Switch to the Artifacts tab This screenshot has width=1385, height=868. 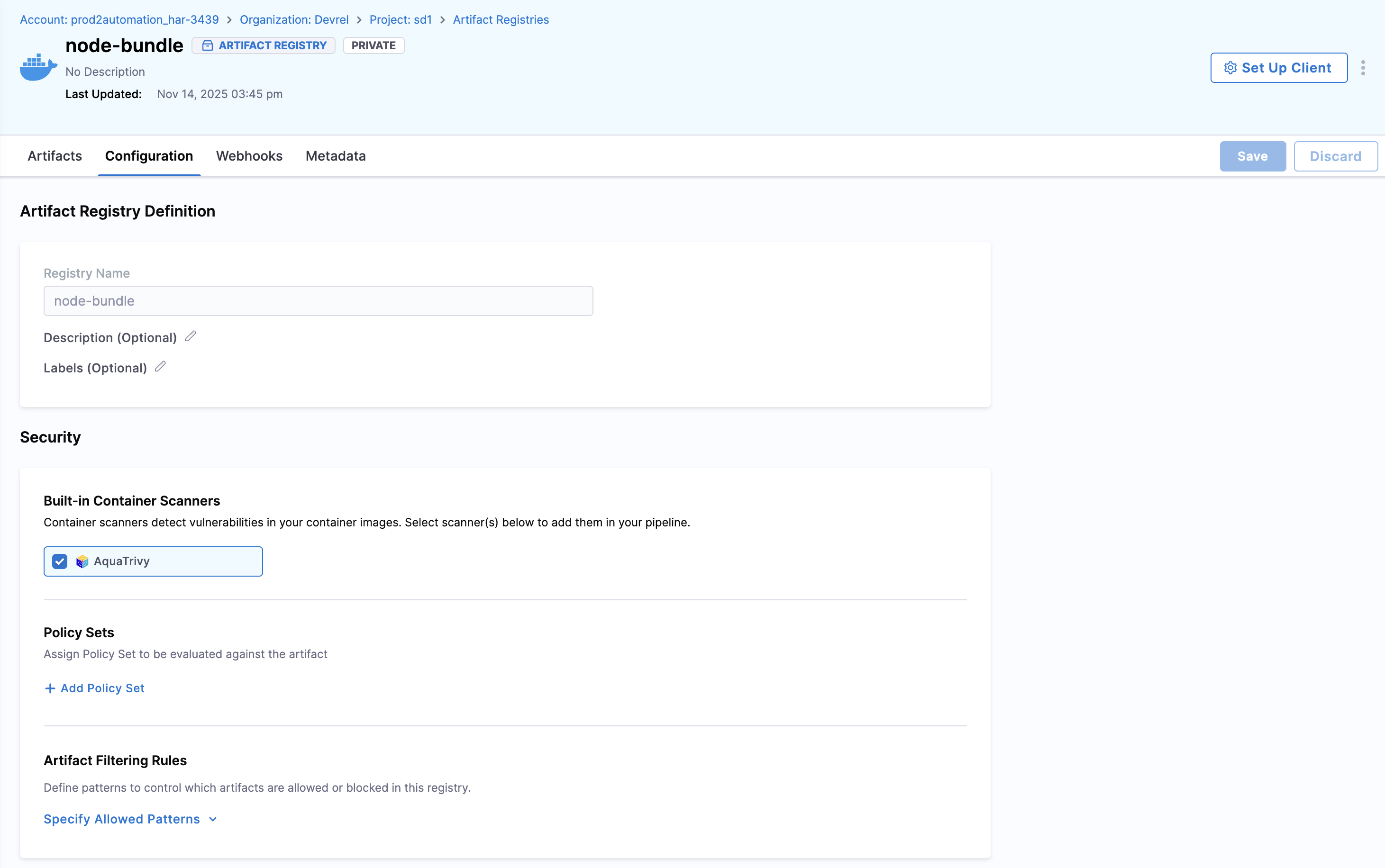tap(55, 156)
